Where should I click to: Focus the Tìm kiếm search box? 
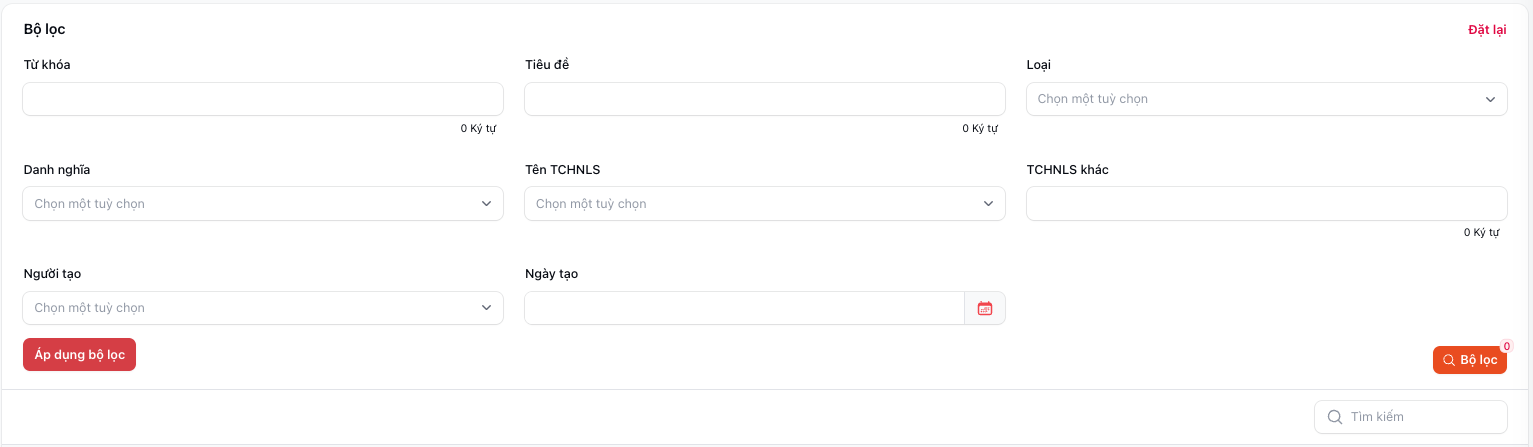point(1422,417)
